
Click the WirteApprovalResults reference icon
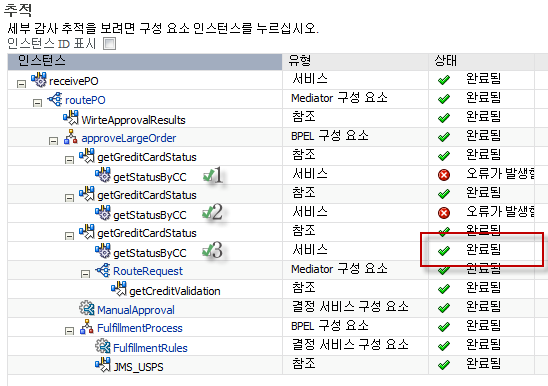71,118
